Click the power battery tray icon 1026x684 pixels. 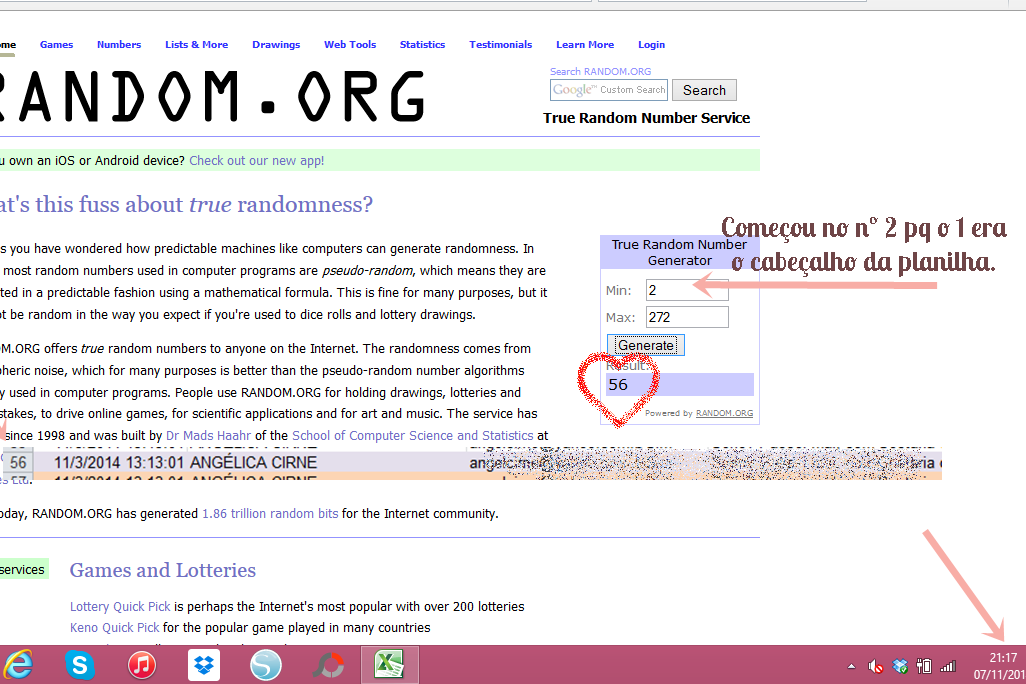[x=923, y=666]
